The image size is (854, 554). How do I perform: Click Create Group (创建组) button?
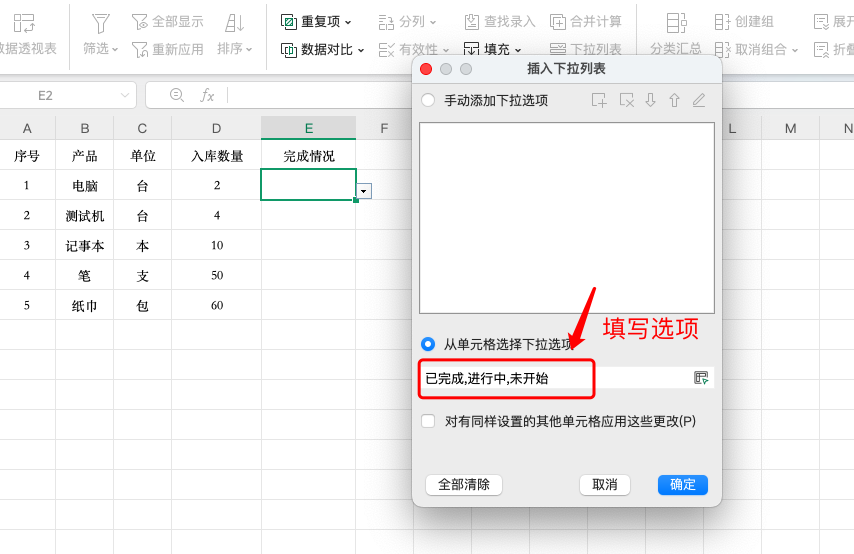pos(744,22)
